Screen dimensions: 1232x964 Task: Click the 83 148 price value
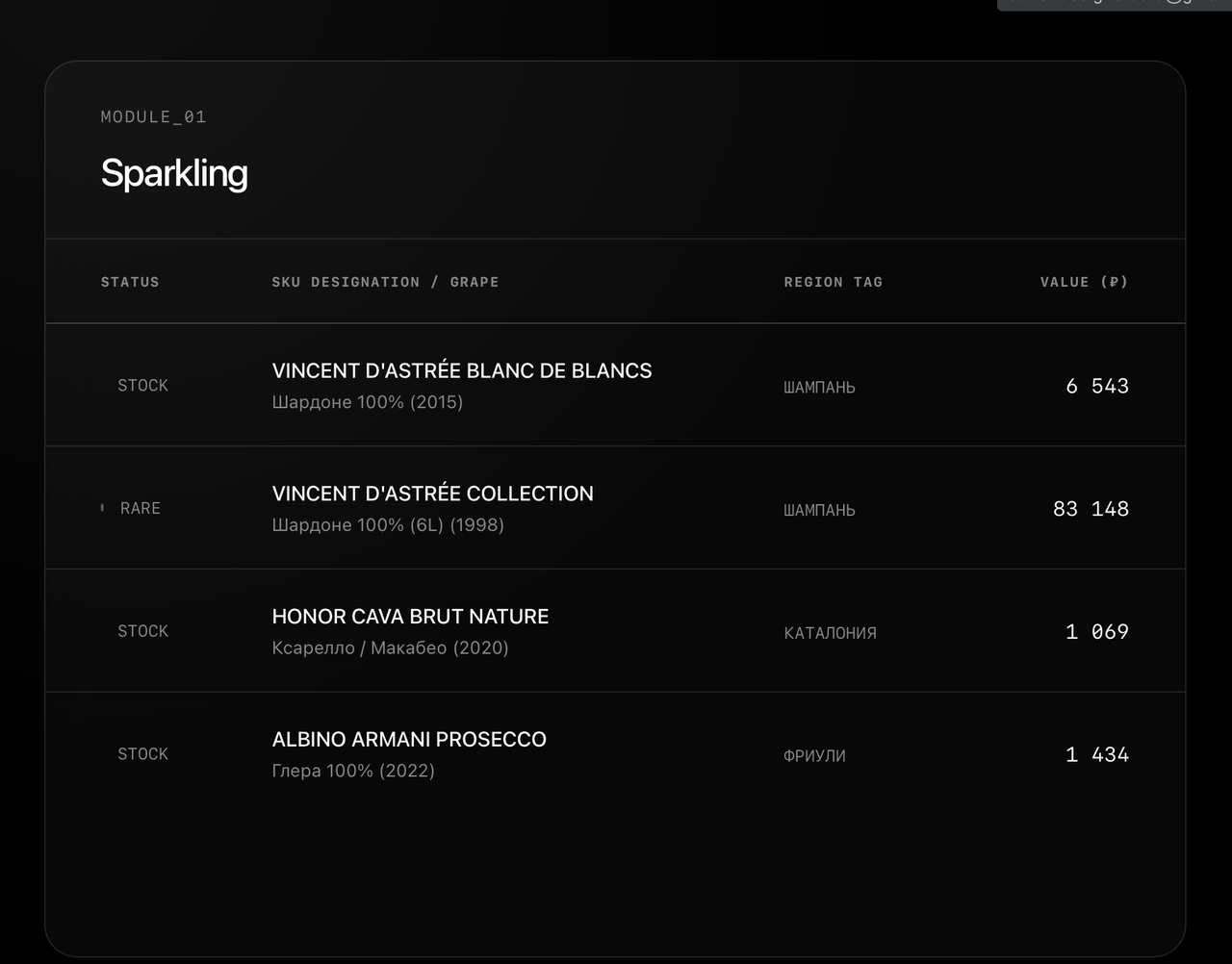[1091, 508]
